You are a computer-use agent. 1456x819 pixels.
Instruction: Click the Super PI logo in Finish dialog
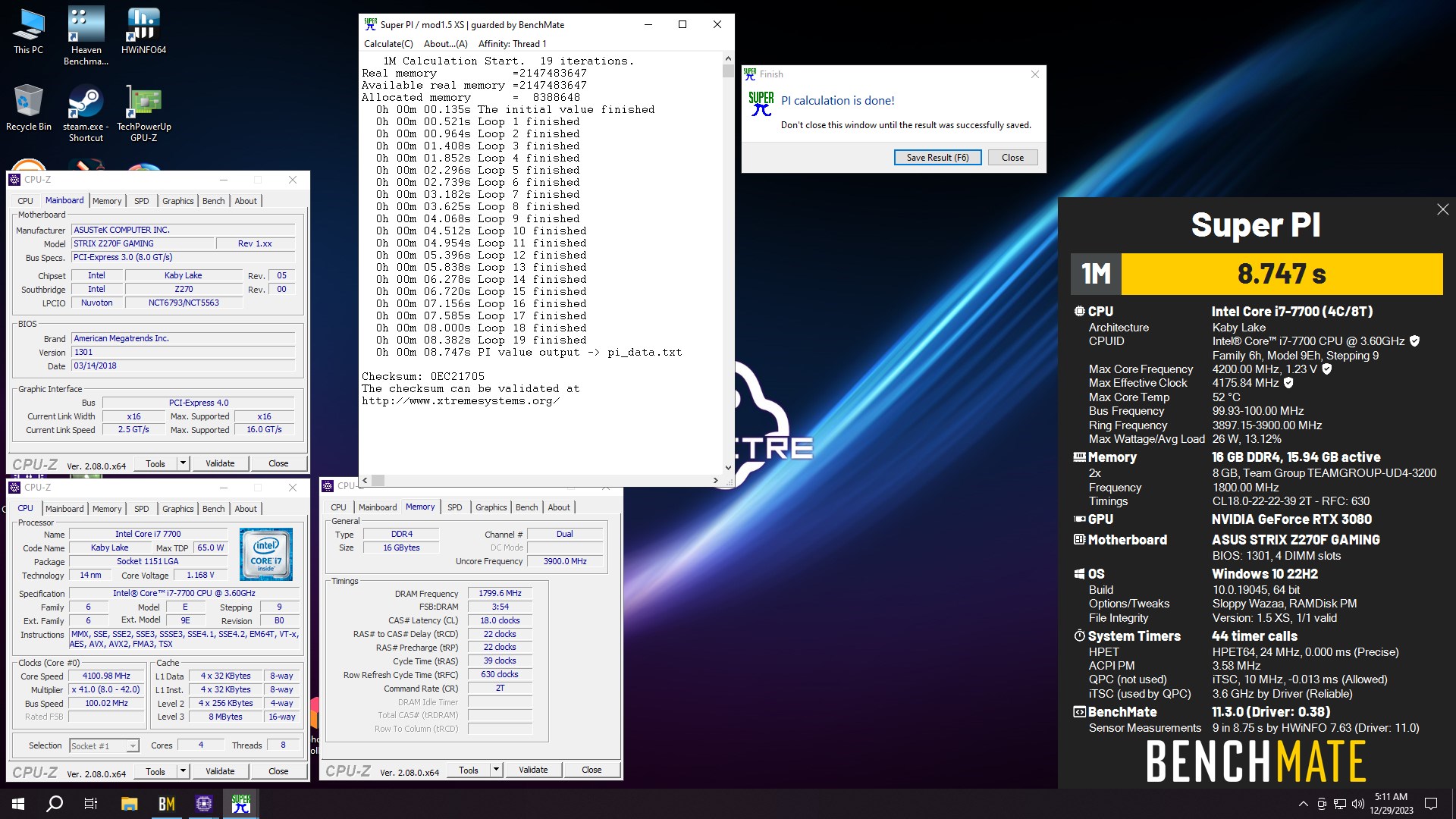(761, 104)
